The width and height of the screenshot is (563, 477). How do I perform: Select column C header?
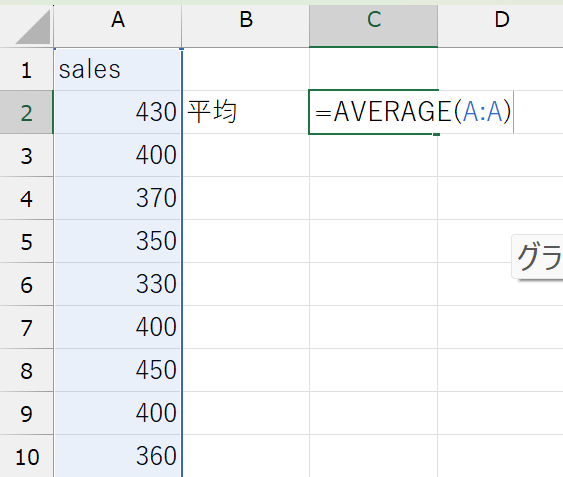[373, 26]
